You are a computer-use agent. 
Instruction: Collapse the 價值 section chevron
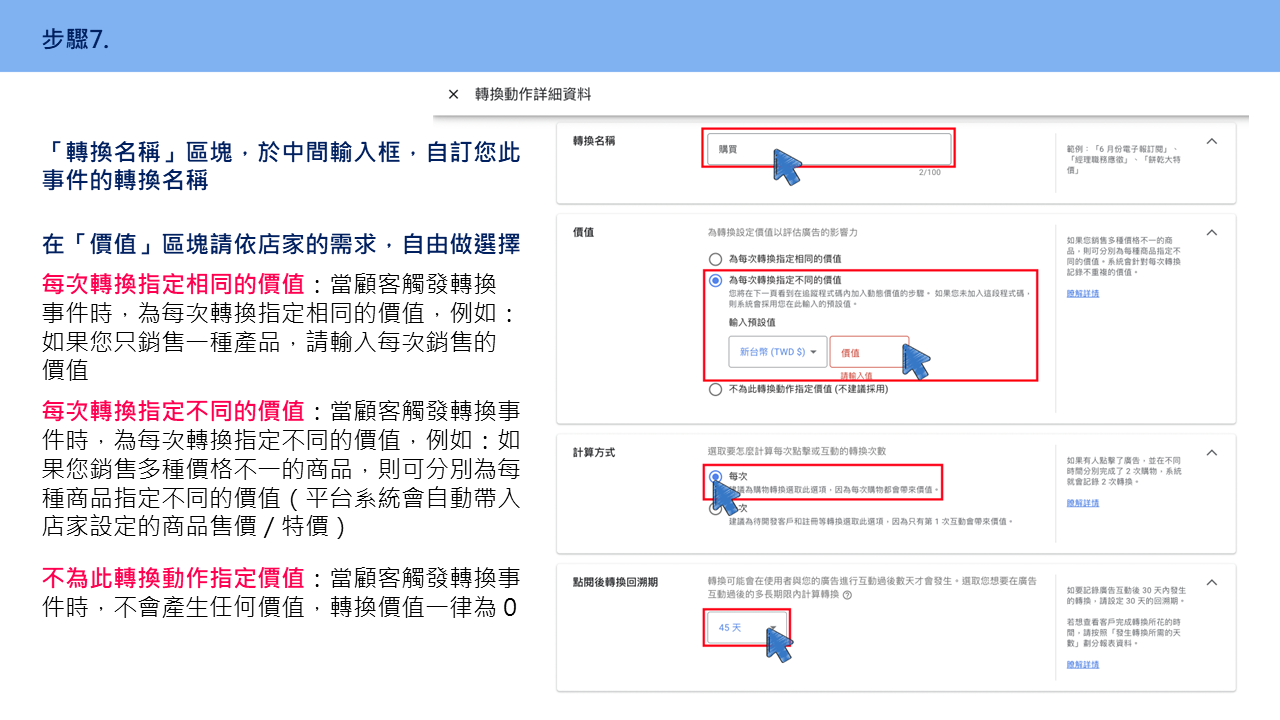[1212, 232]
